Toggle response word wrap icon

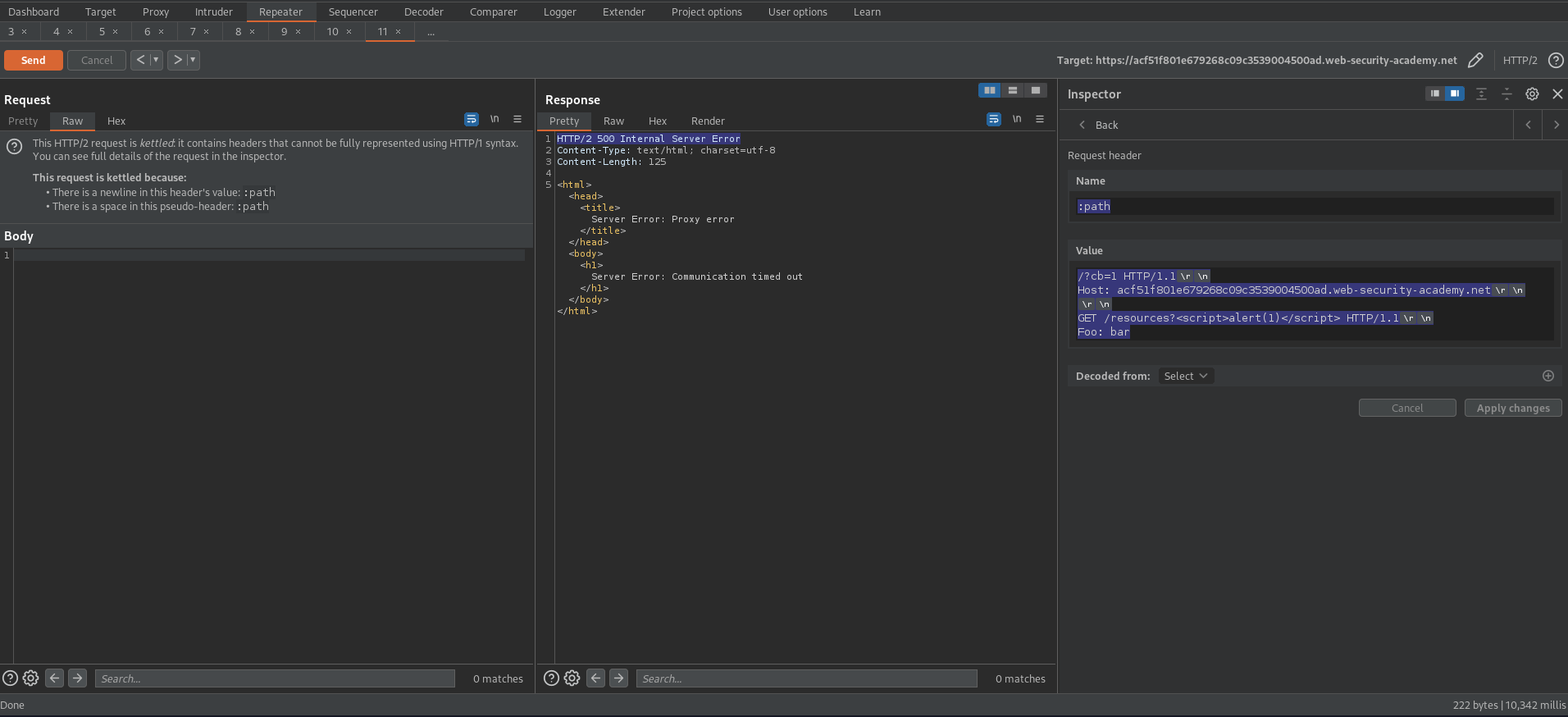pos(994,119)
